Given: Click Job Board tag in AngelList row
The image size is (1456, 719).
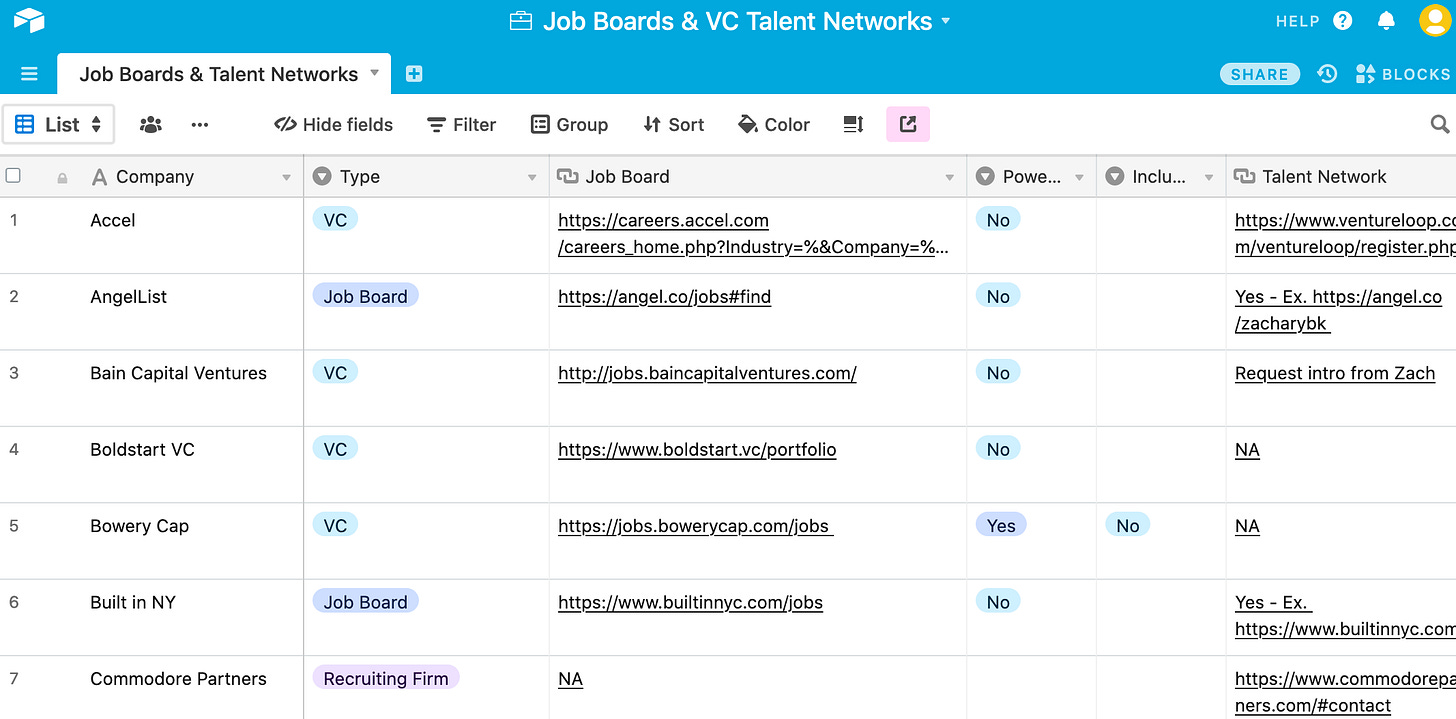Looking at the screenshot, I should (365, 296).
